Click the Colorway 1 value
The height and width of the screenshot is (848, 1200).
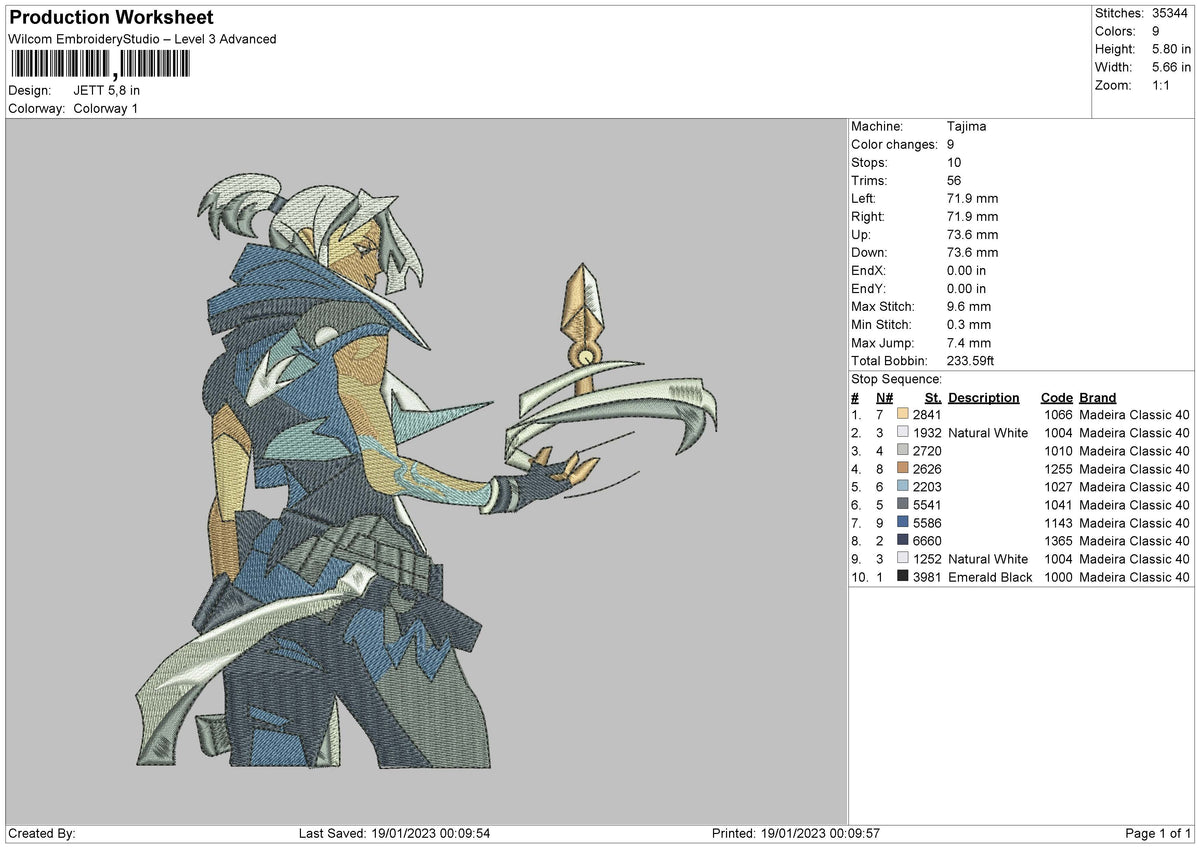pyautogui.click(x=106, y=108)
